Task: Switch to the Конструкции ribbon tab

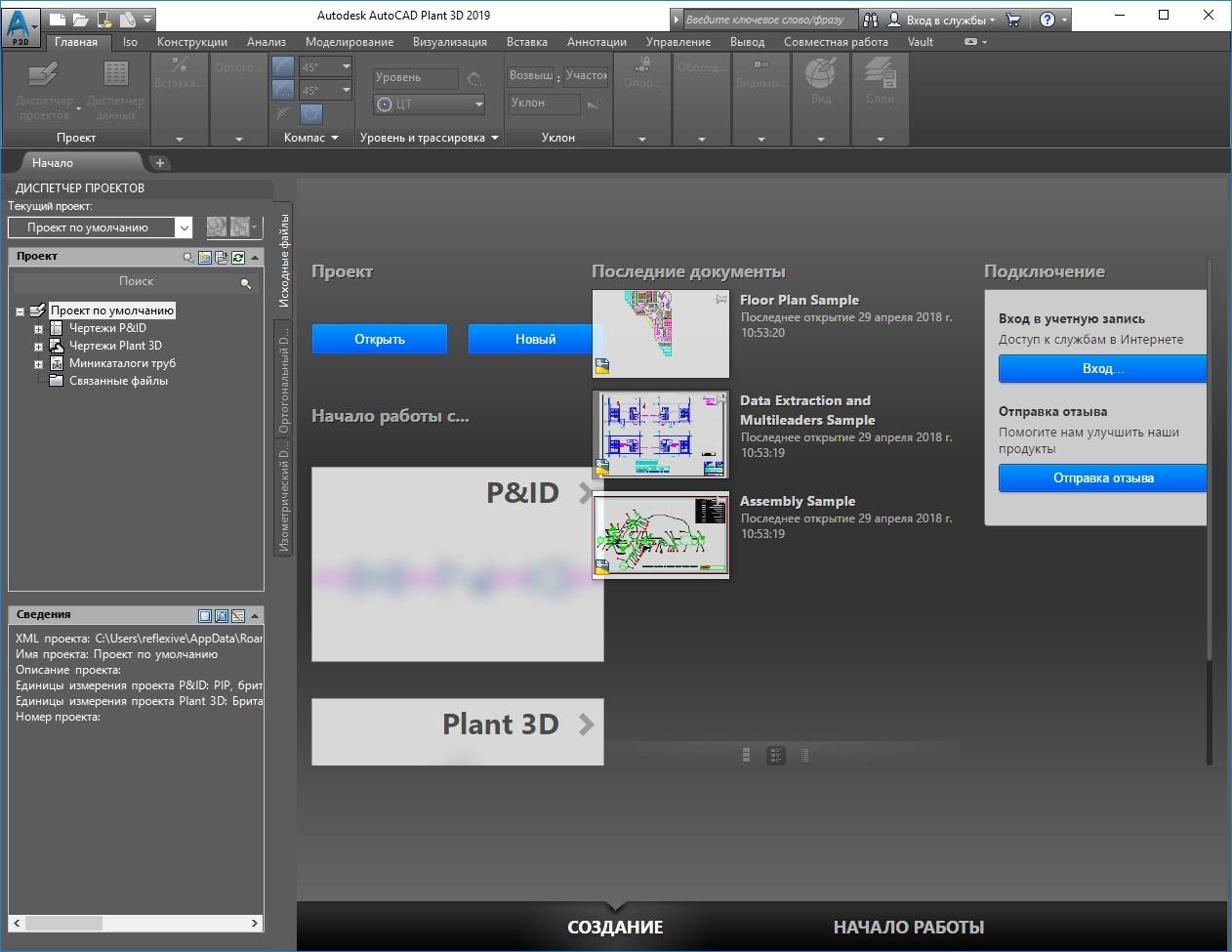Action: pos(192,42)
